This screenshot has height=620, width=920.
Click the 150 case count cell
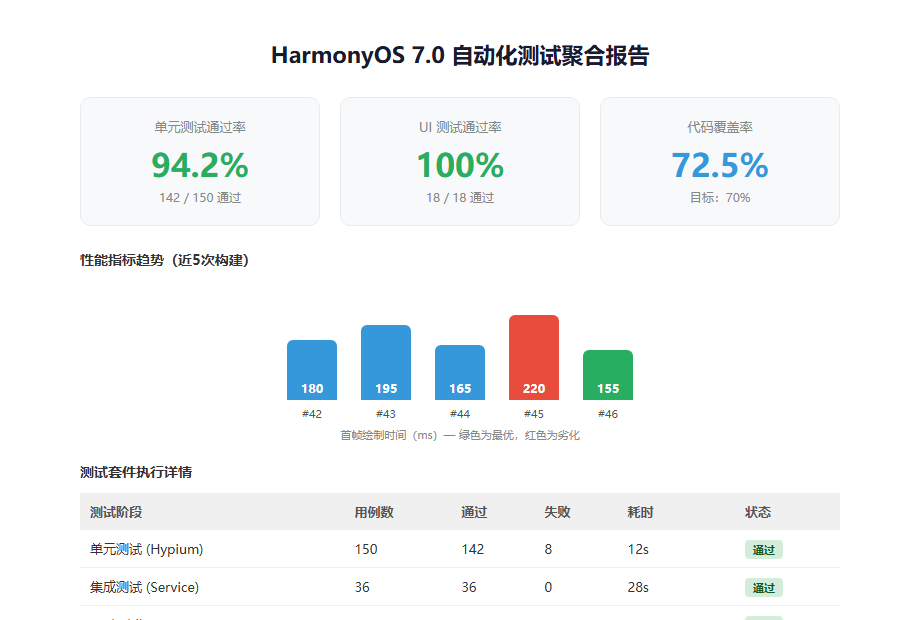pos(366,550)
